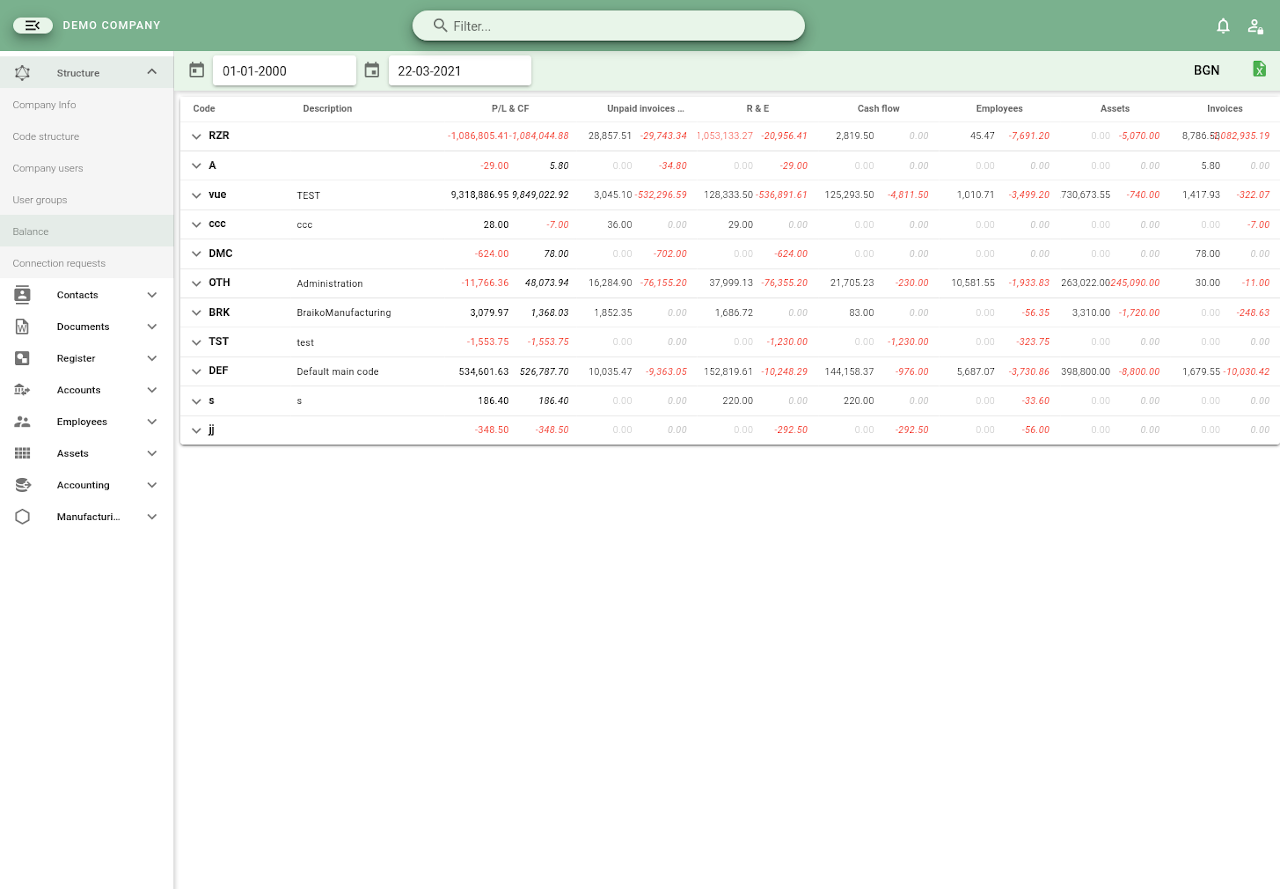Expand the Documents sidebar menu
This screenshot has height=889, width=1280.
152,327
